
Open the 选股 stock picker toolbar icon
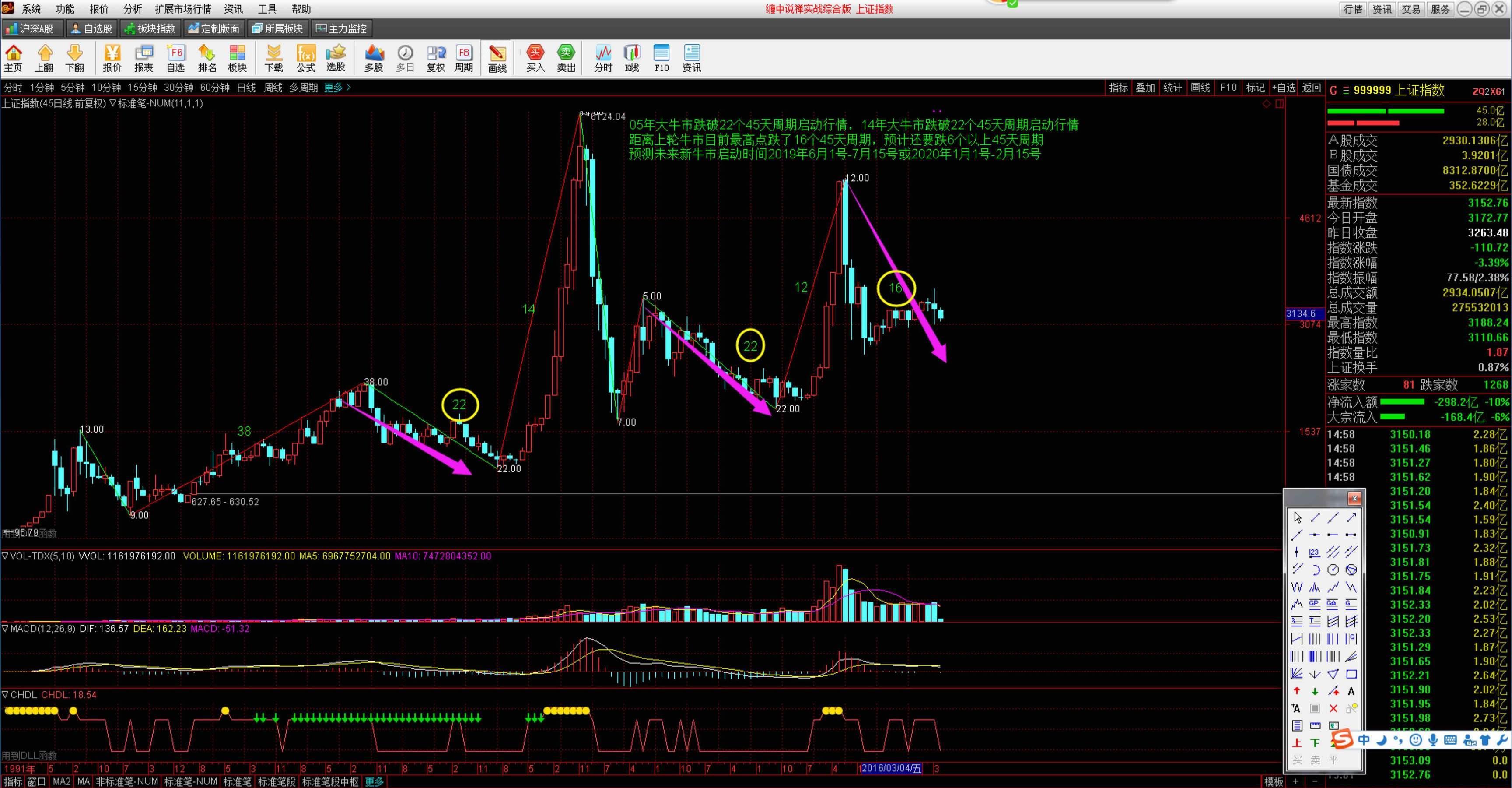click(x=336, y=58)
